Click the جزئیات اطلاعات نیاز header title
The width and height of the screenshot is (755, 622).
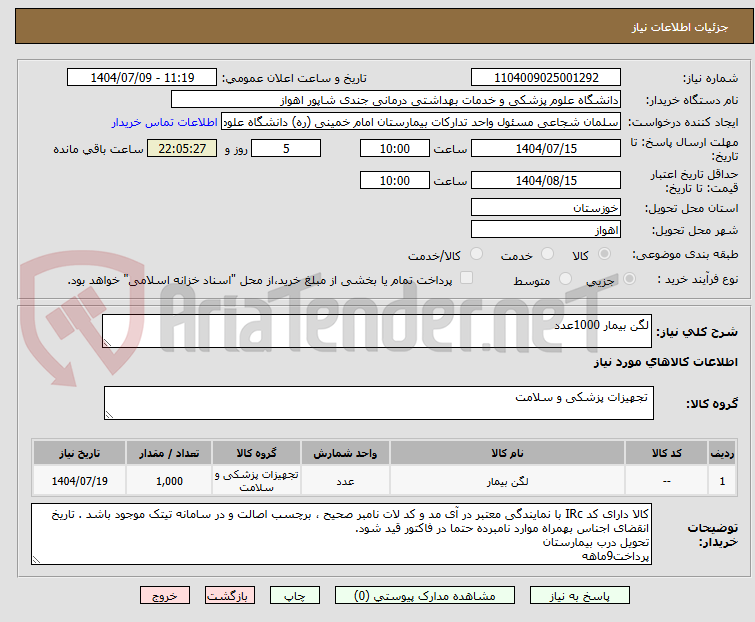(679, 27)
